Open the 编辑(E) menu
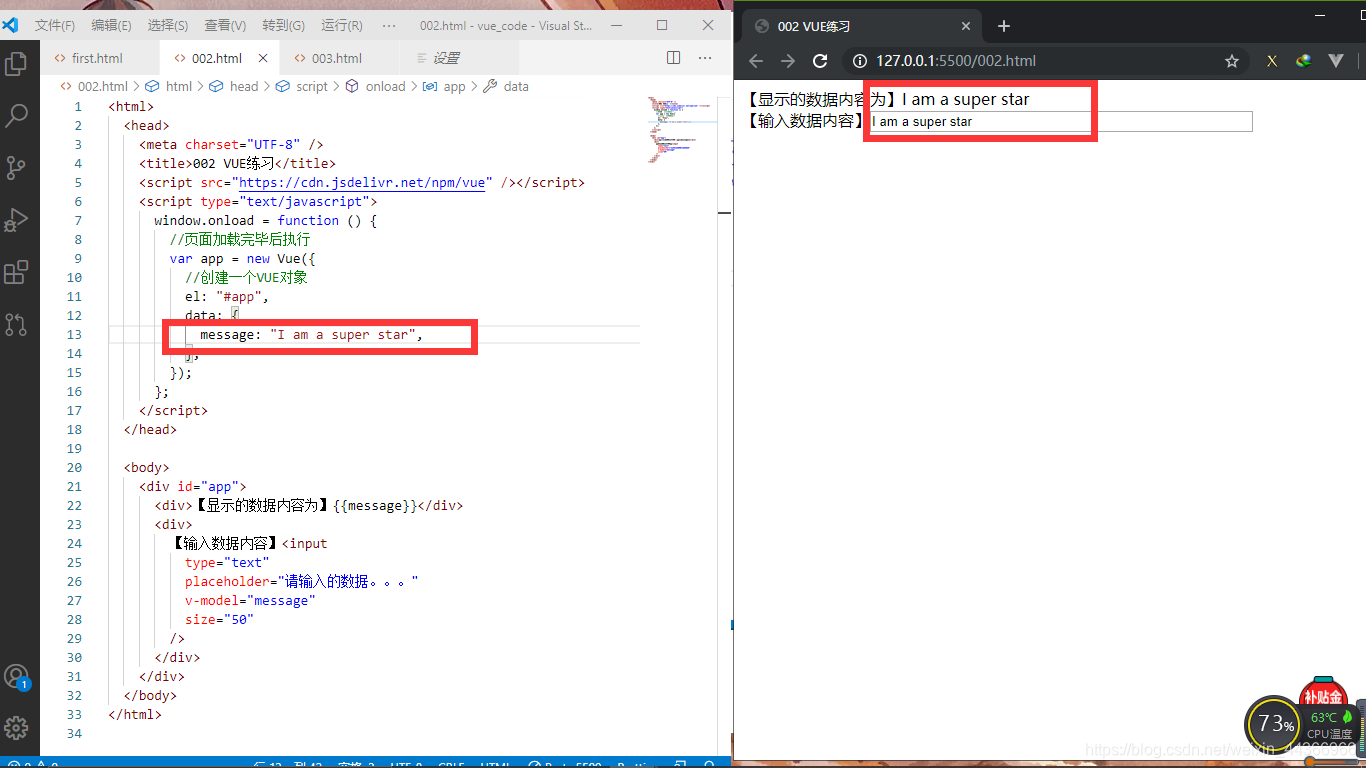Screen dimensions: 1366x768 tap(111, 25)
